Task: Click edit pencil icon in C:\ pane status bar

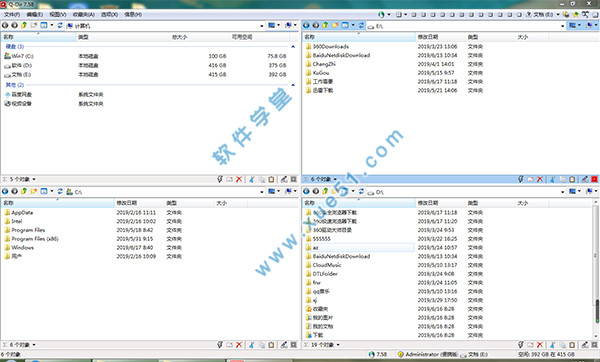Action: (x=284, y=345)
